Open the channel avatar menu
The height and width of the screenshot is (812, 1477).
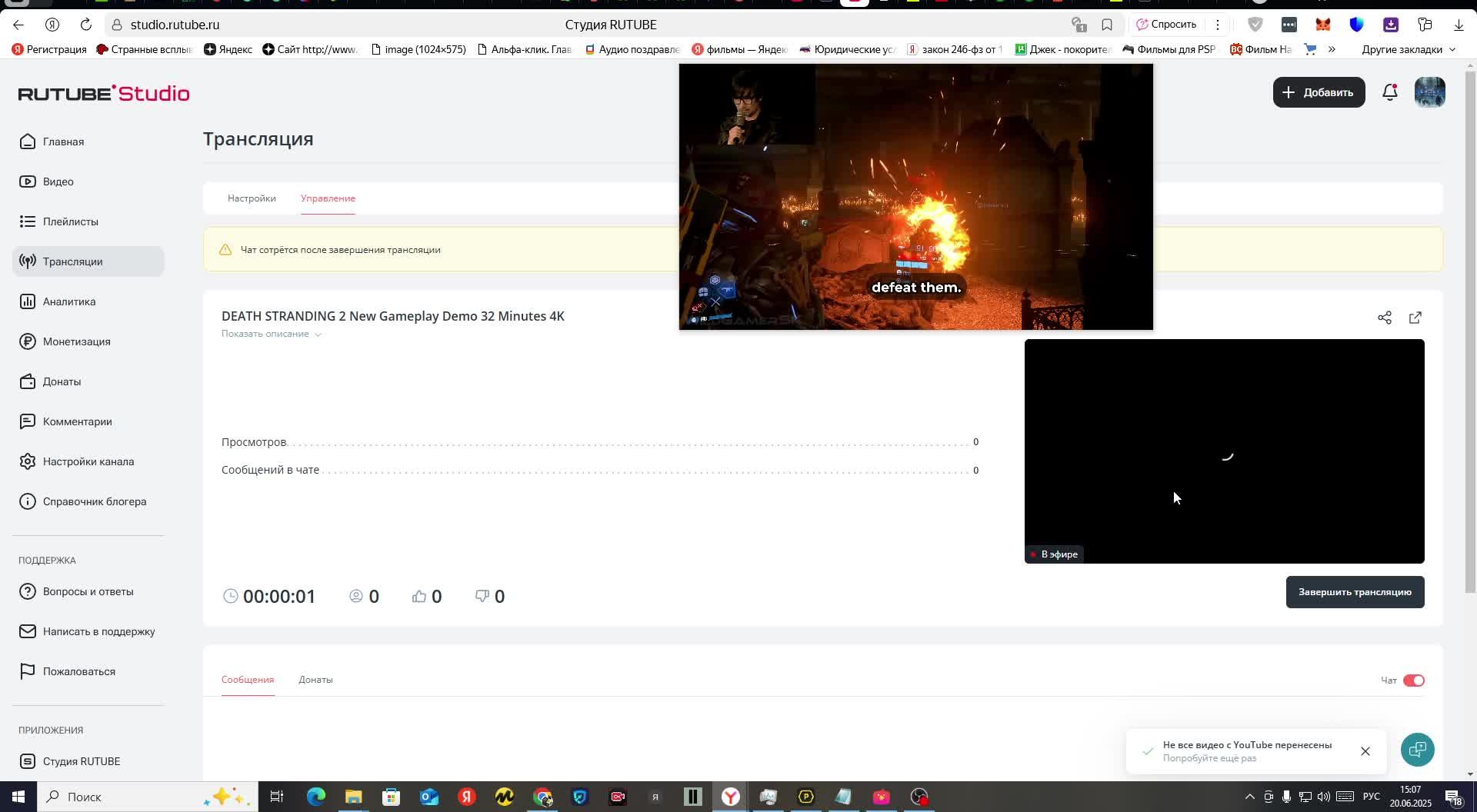pyautogui.click(x=1430, y=92)
